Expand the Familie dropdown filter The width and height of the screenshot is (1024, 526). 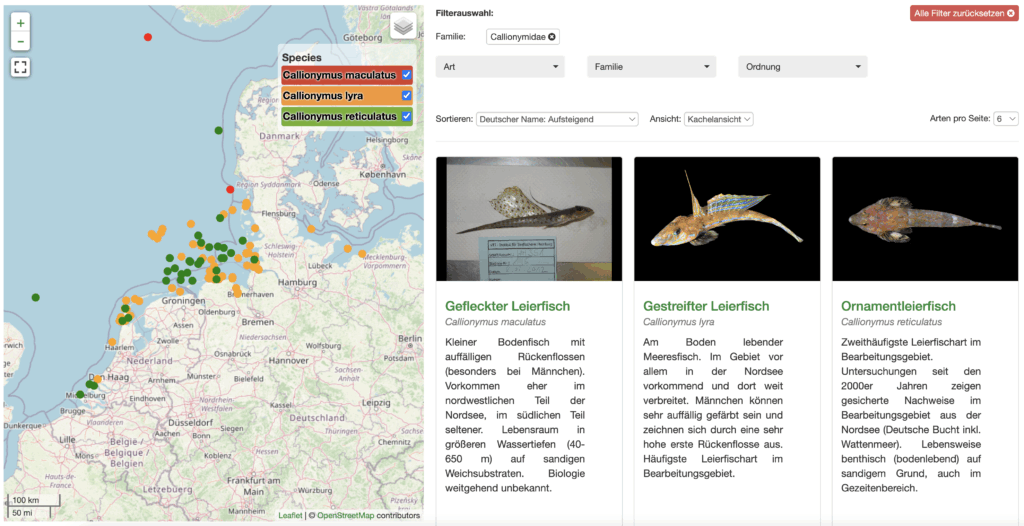coord(651,67)
